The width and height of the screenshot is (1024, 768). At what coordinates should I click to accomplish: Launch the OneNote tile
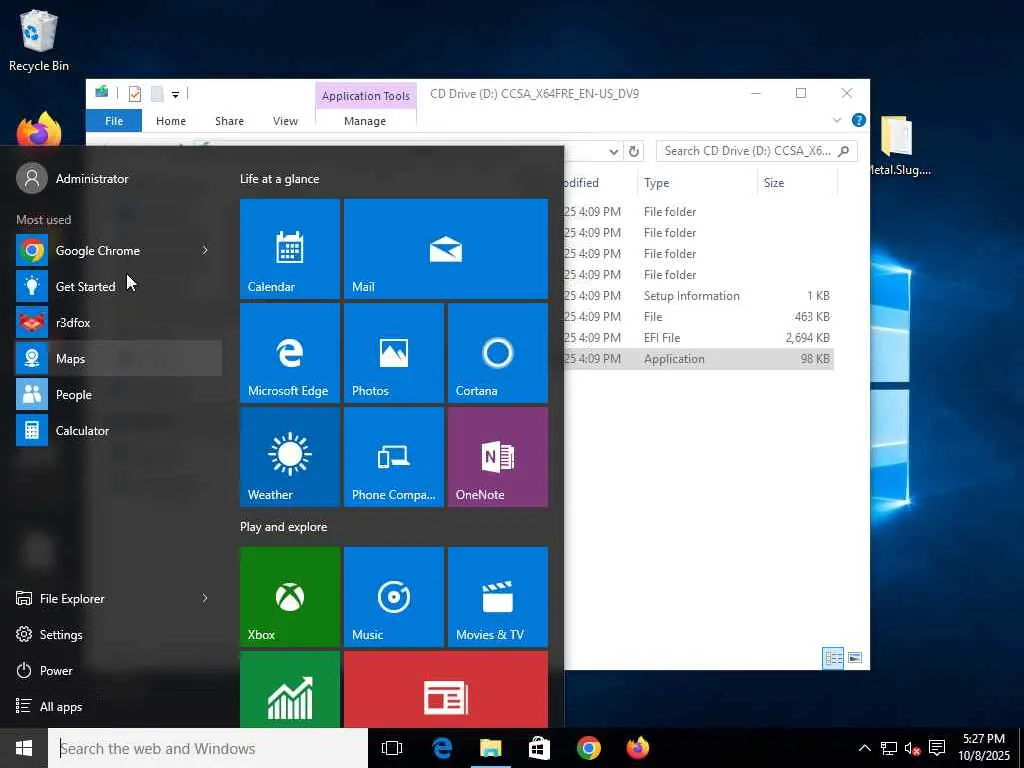(x=498, y=456)
